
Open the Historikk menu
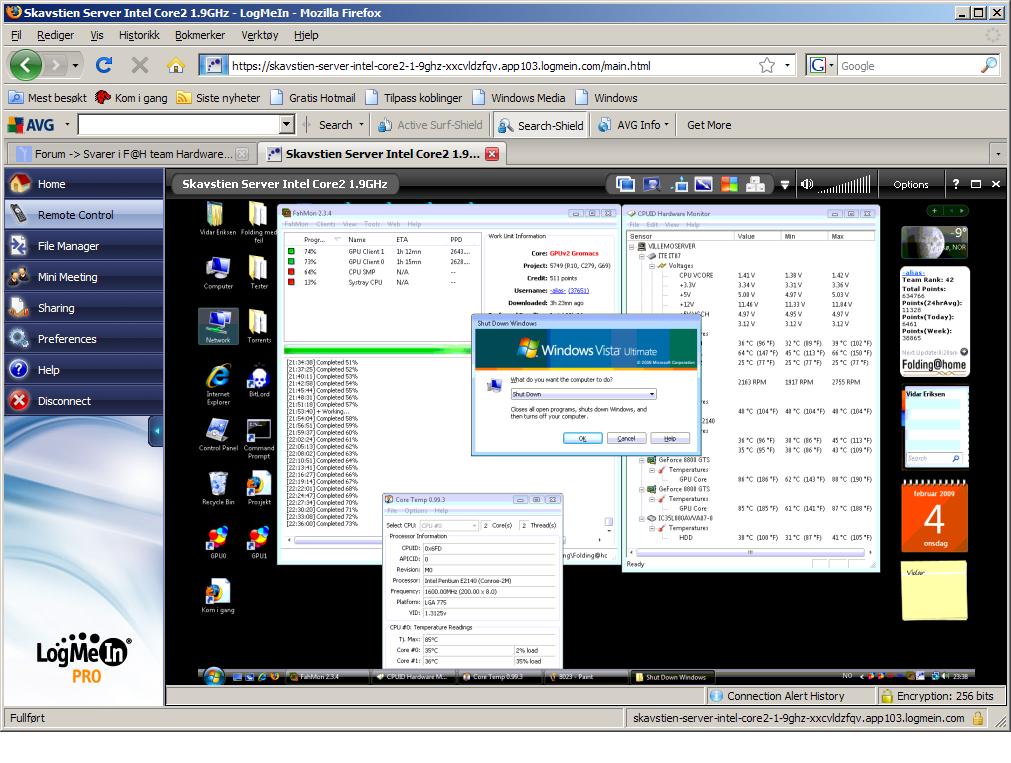tap(139, 35)
